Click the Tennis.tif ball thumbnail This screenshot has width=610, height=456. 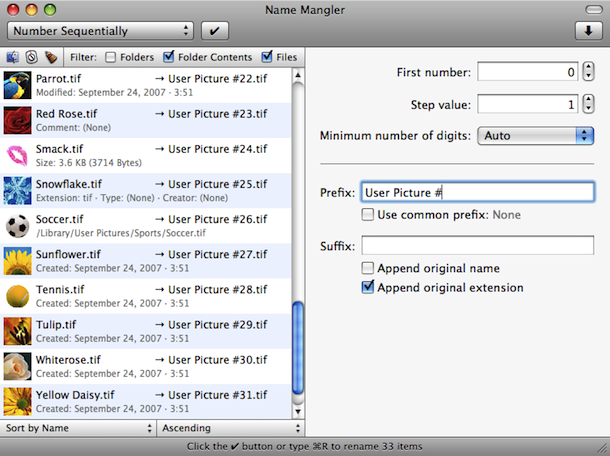(x=18, y=296)
